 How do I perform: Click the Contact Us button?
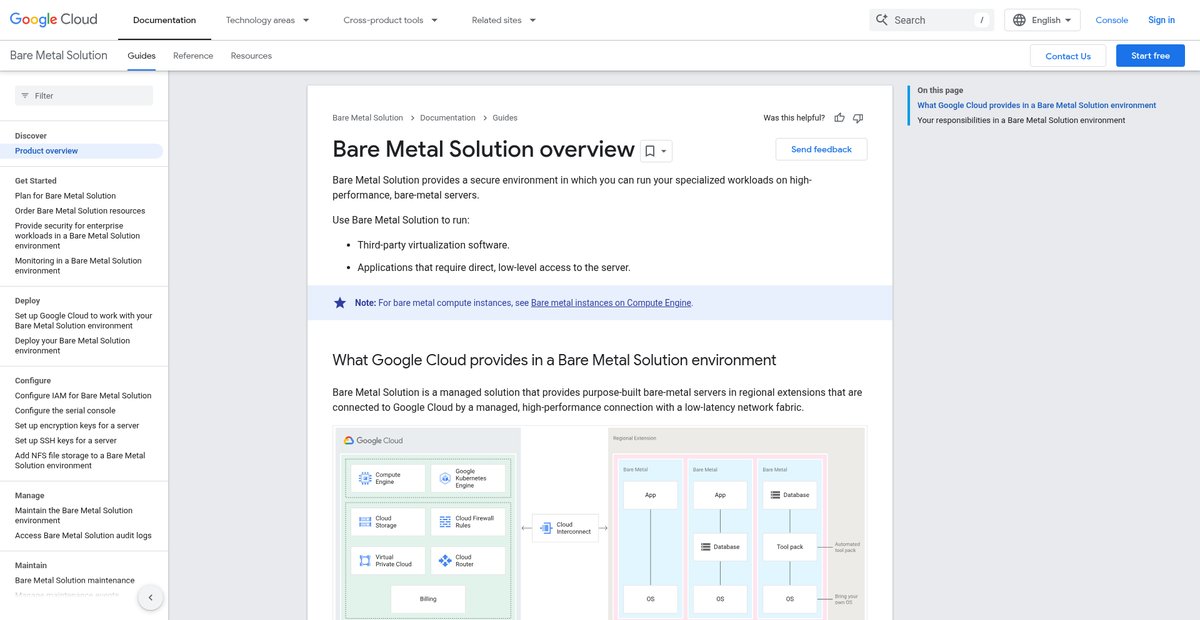pyautogui.click(x=1068, y=56)
